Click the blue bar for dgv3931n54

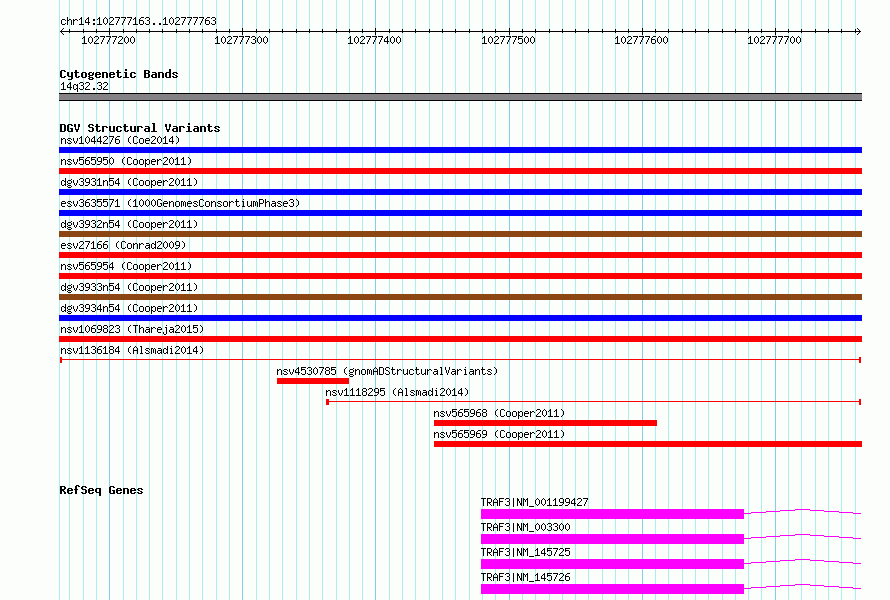pos(460,192)
